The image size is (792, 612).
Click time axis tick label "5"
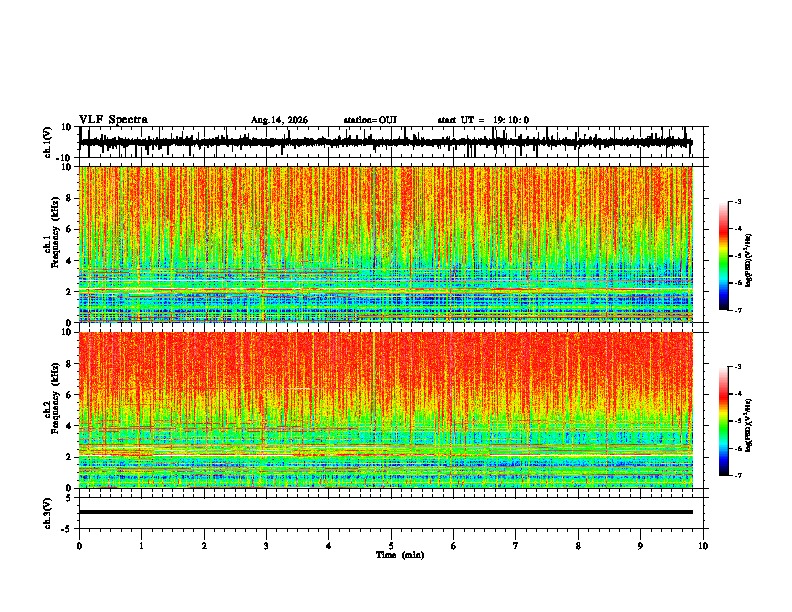coord(391,546)
